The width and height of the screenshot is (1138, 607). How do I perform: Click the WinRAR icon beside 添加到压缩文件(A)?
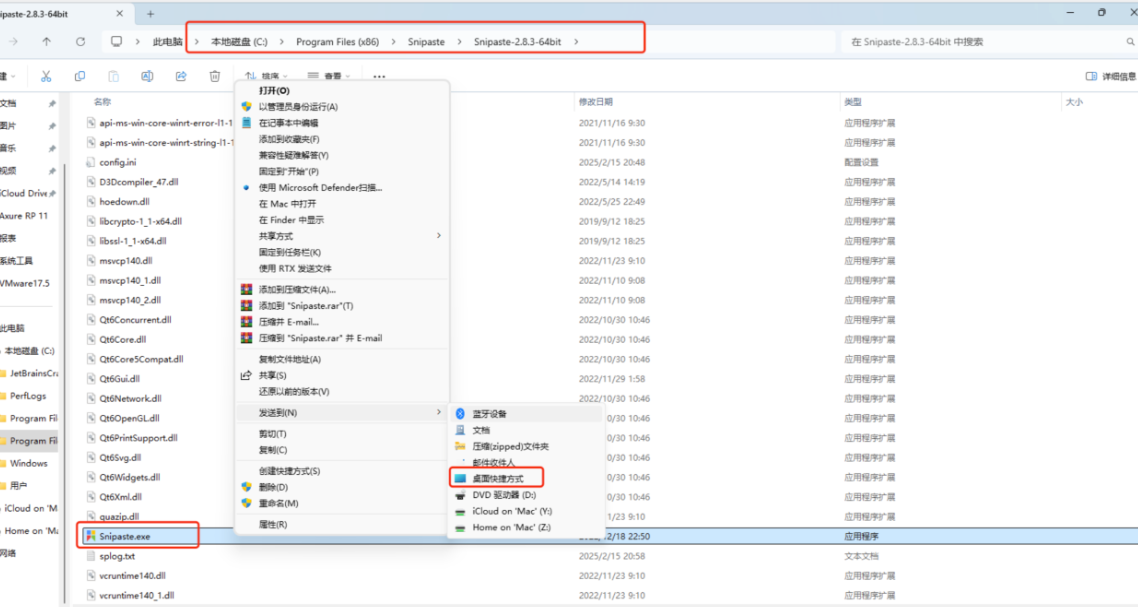click(x=247, y=289)
